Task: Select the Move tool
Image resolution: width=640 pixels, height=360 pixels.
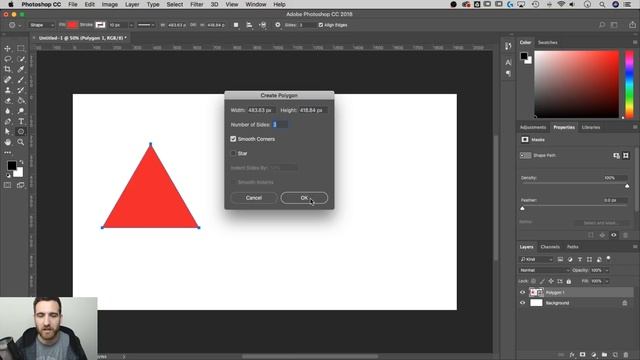Action: coord(7,49)
